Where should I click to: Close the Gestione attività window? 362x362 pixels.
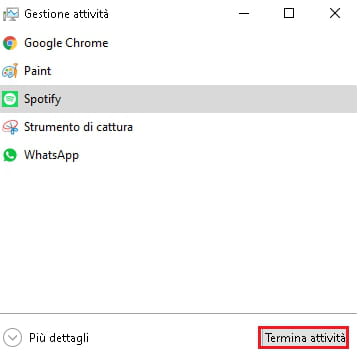(335, 14)
